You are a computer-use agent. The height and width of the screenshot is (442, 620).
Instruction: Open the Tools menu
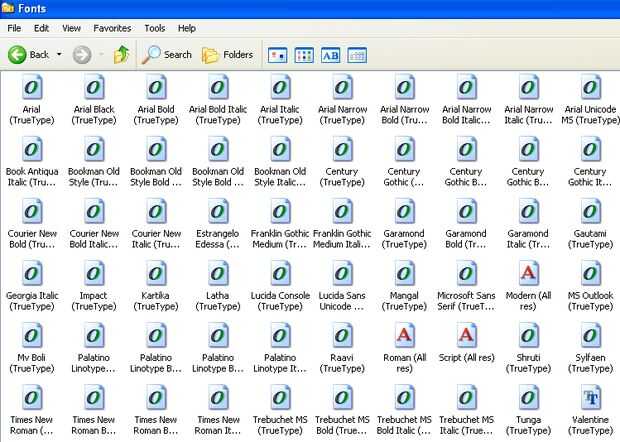(x=155, y=28)
